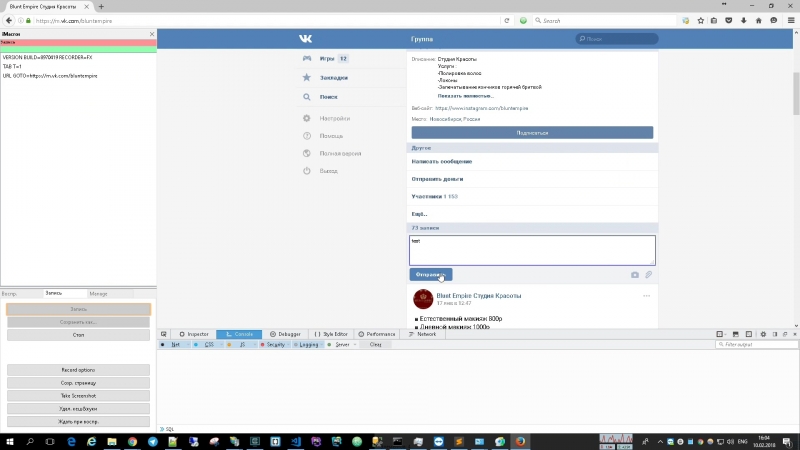Open Закладки bookmarks in the VK sidebar
This screenshot has height=450, width=800.
click(333, 78)
